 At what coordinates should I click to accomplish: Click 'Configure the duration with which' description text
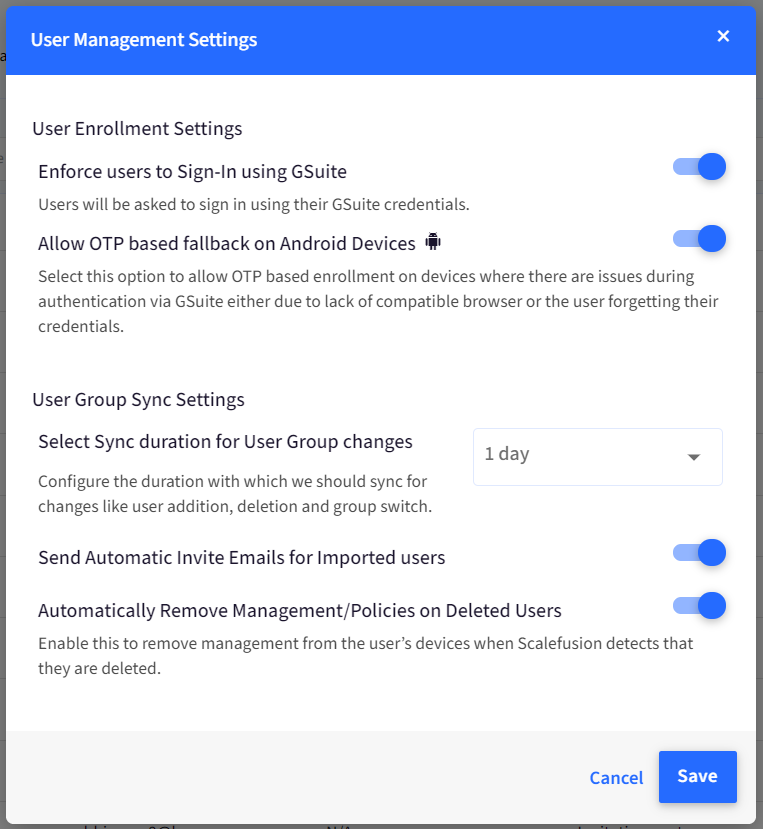(x=235, y=494)
